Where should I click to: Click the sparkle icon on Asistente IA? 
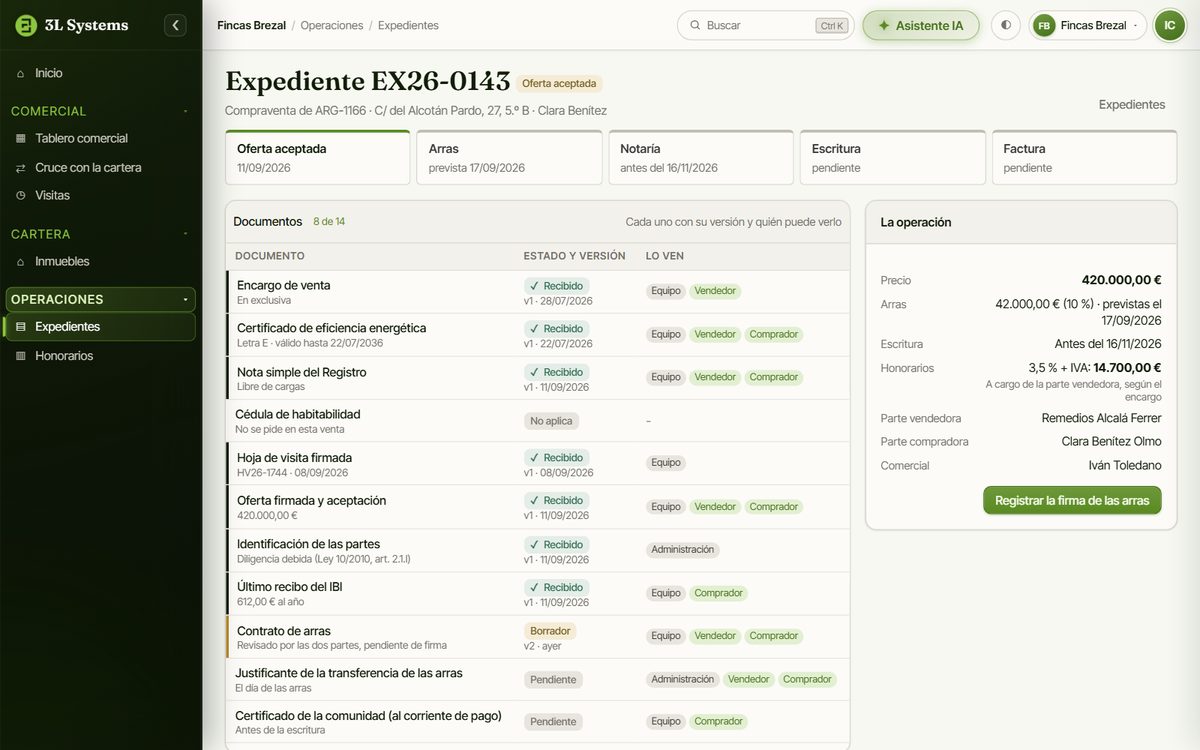(x=883, y=25)
